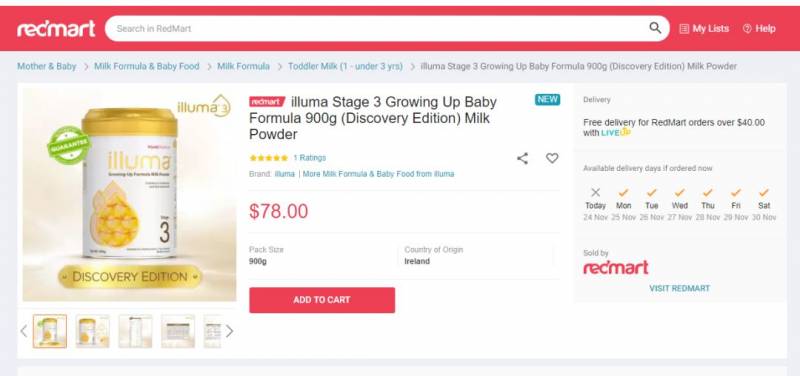Add product to wishlist with heart icon
The image size is (800, 376).
[x=552, y=158]
